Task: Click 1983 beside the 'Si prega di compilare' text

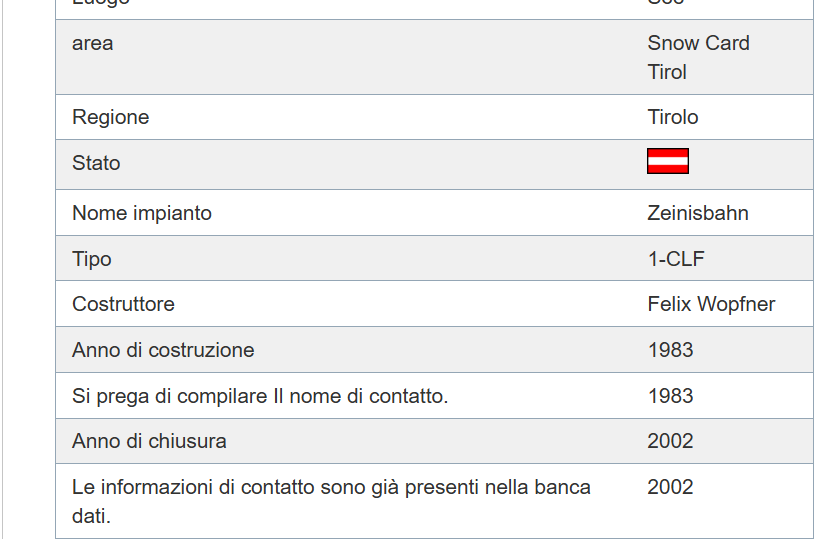Action: [x=670, y=396]
